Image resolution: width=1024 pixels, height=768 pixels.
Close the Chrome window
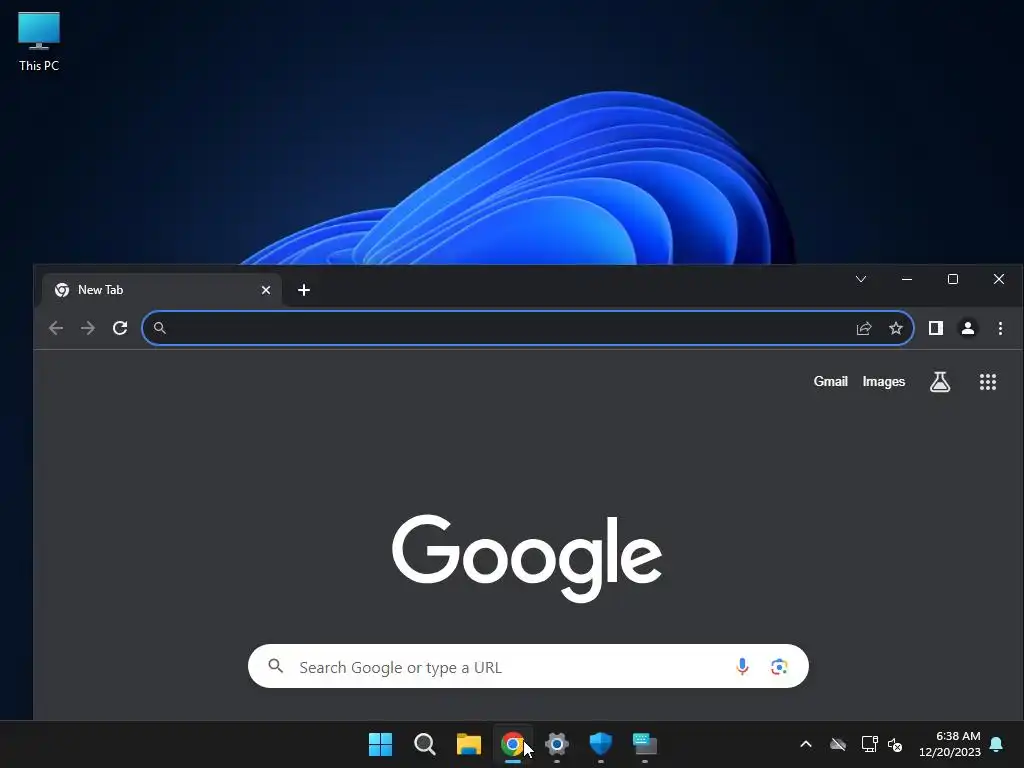pos(999,280)
